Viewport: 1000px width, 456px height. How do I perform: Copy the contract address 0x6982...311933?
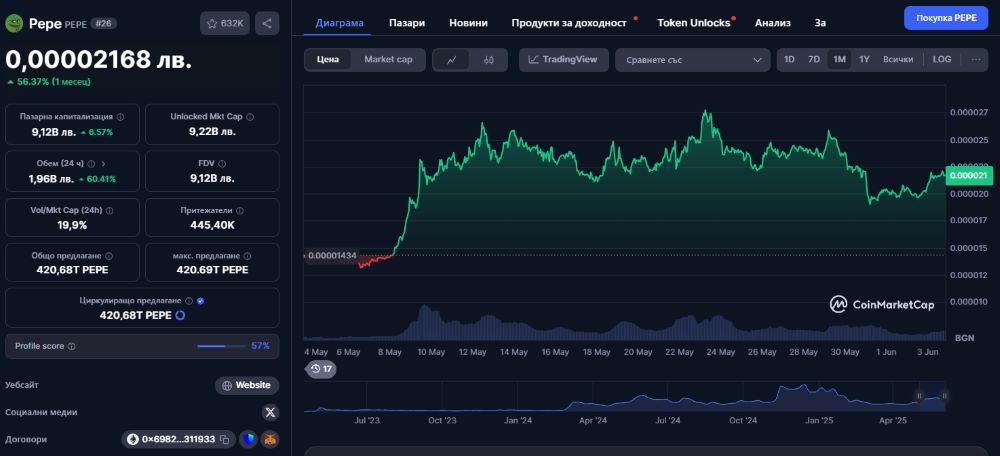[x=225, y=439]
